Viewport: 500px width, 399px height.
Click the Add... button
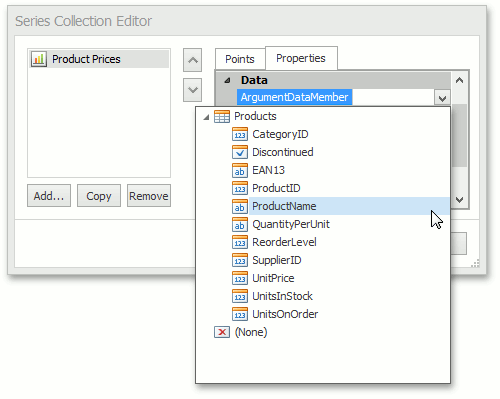49,196
